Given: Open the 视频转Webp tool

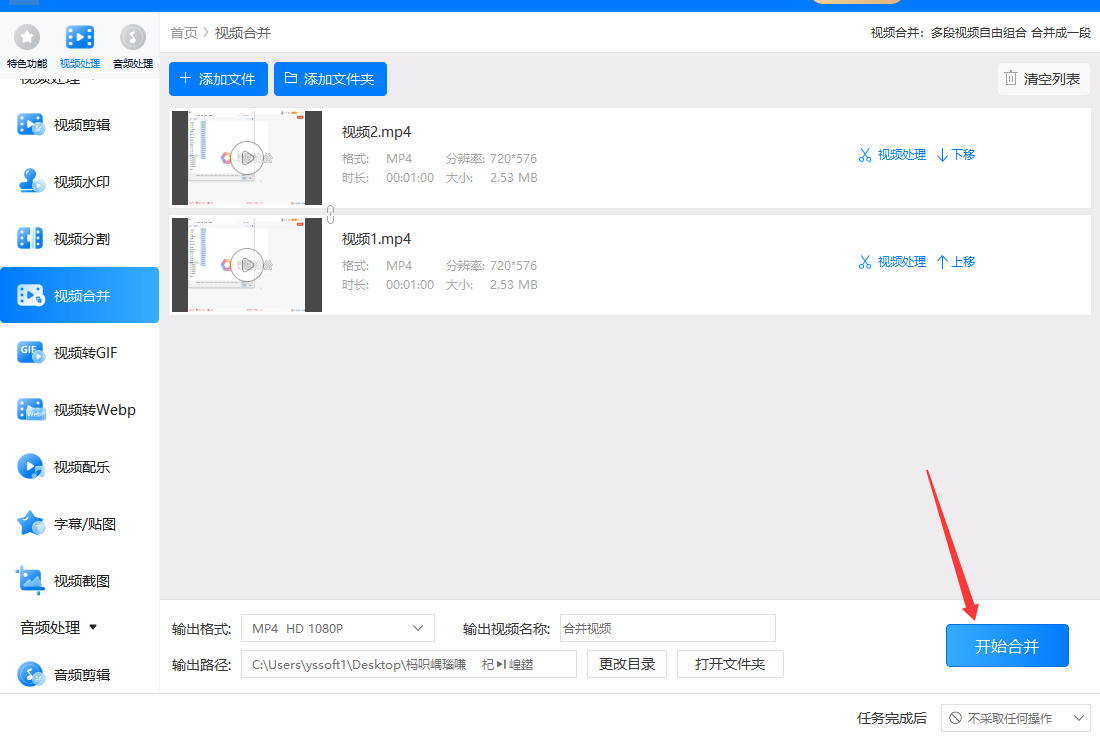Looking at the screenshot, I should pyautogui.click(x=79, y=410).
